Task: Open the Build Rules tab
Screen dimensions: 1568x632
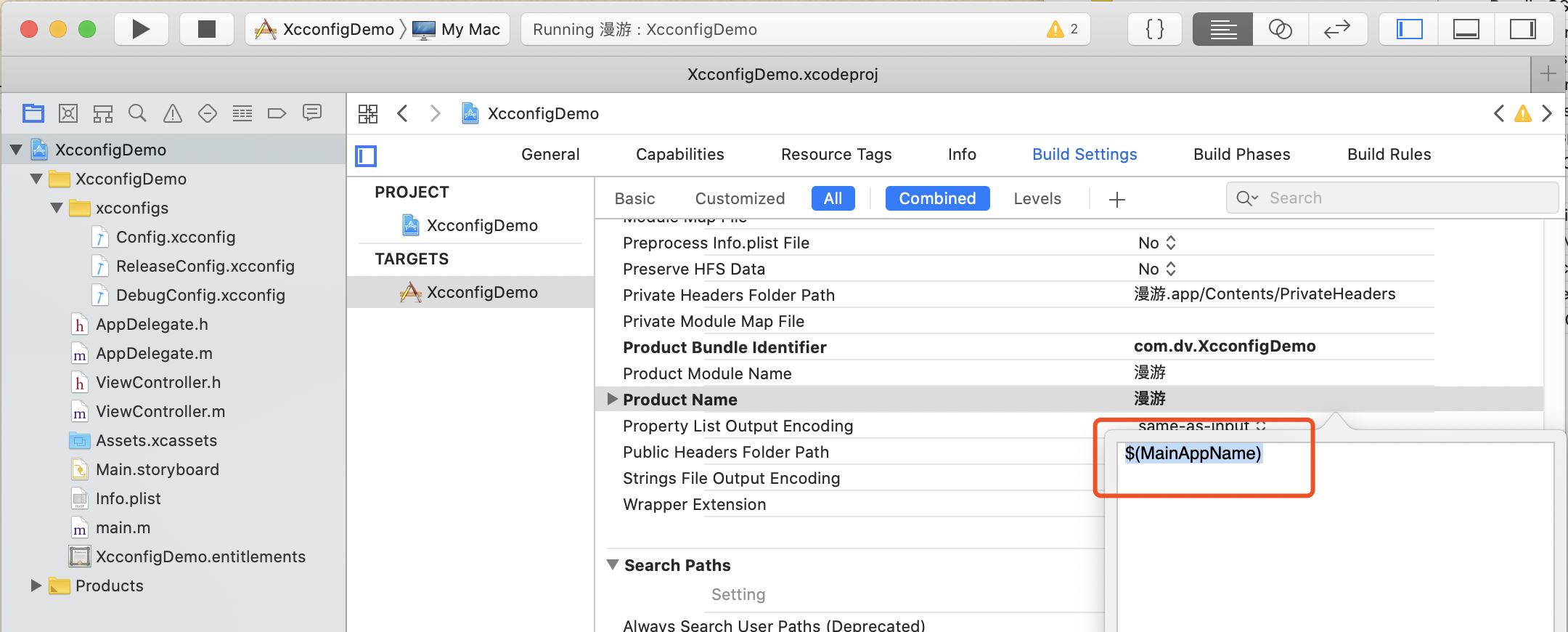Action: pyautogui.click(x=1389, y=154)
